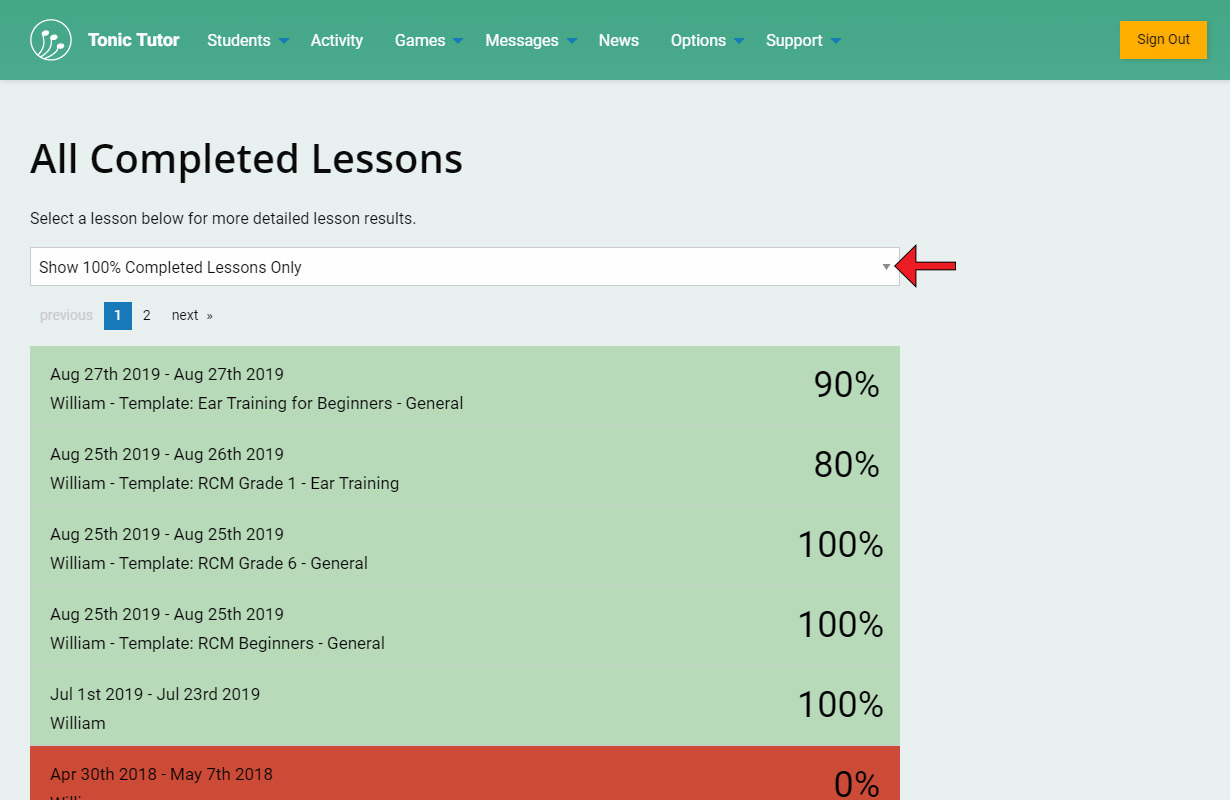Open the Jul 1st 2019 William lesson
The image size is (1230, 800).
[464, 708]
